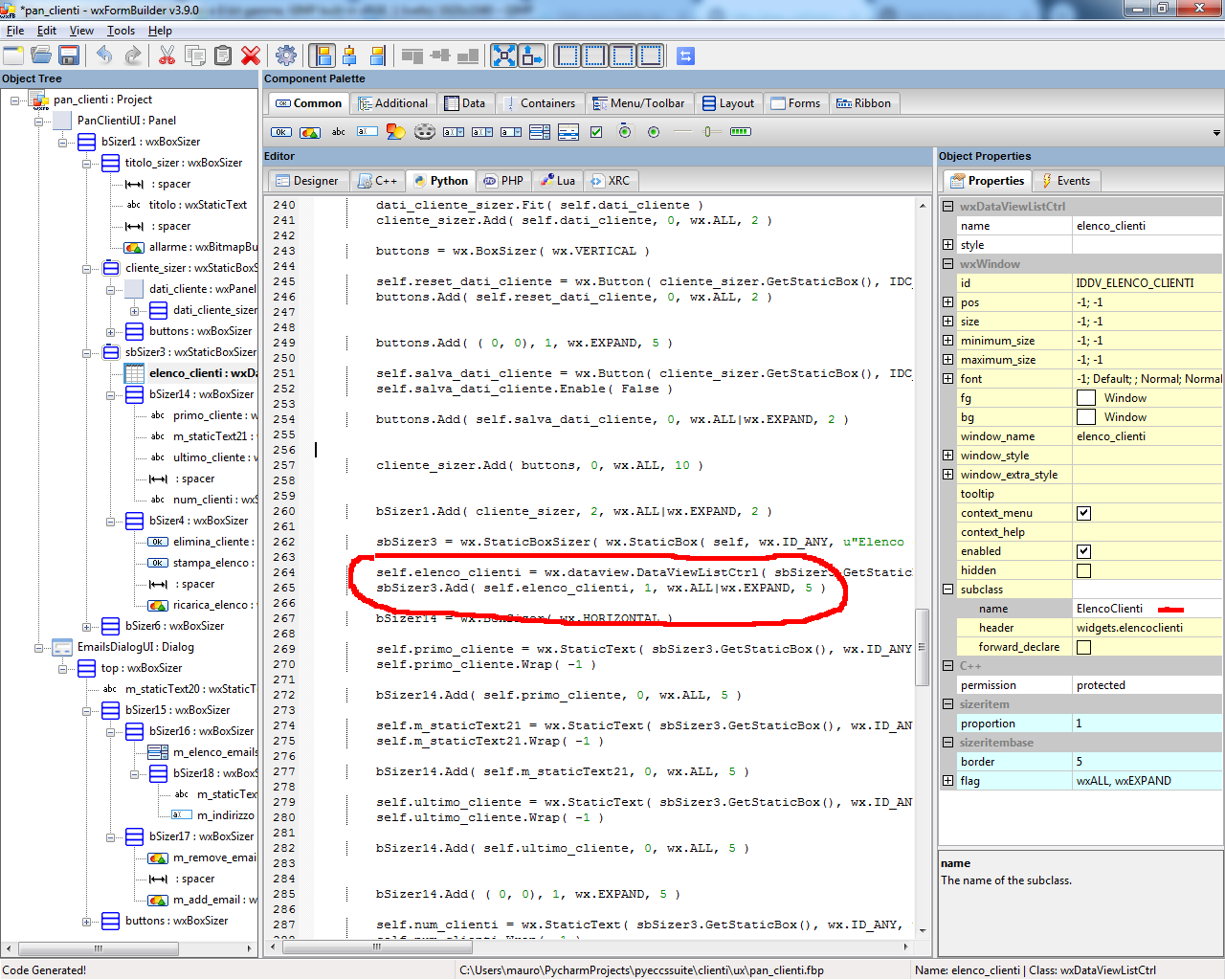This screenshot has width=1225, height=980.
Task: Run code generation with the gear icon
Action: pos(285,55)
